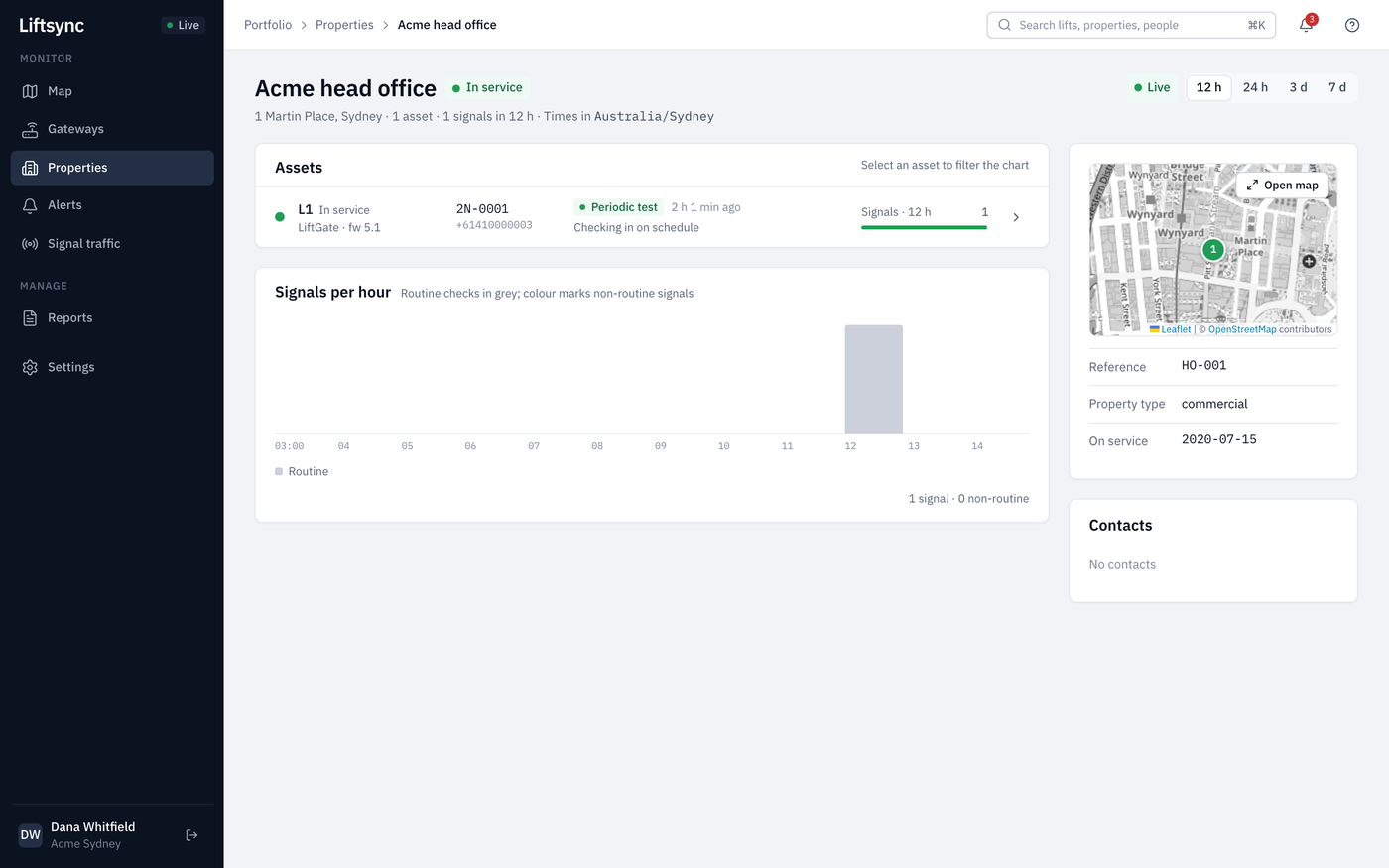Select the 12 h time range
The image size is (1389, 868).
click(1208, 87)
